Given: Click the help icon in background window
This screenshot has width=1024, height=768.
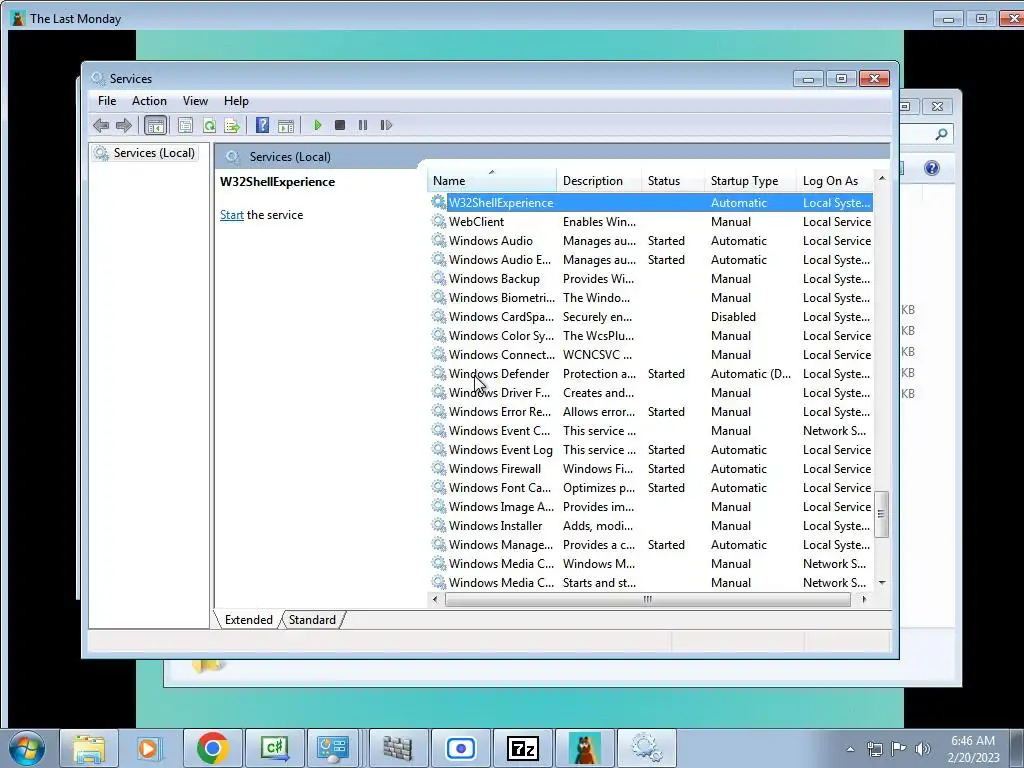Looking at the screenshot, I should pos(932,168).
